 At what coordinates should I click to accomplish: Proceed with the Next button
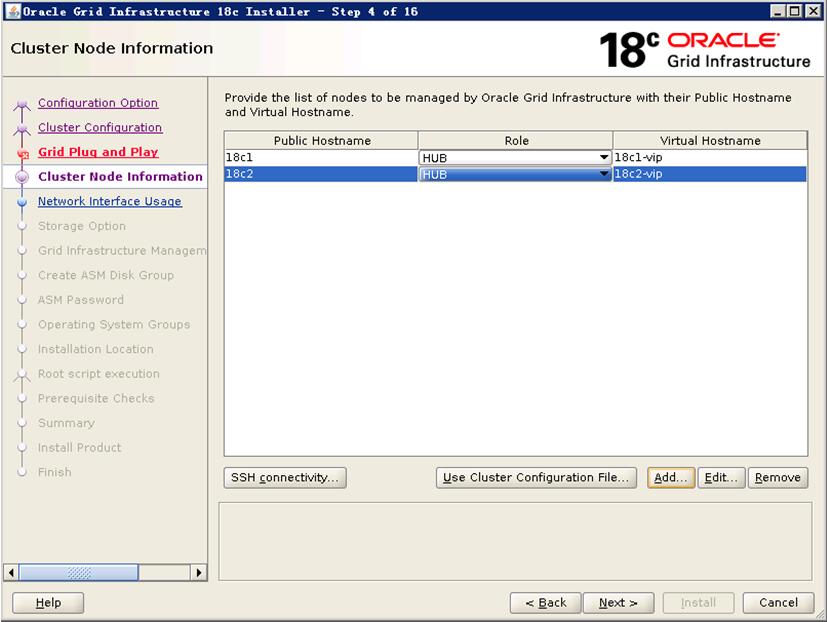click(x=619, y=602)
